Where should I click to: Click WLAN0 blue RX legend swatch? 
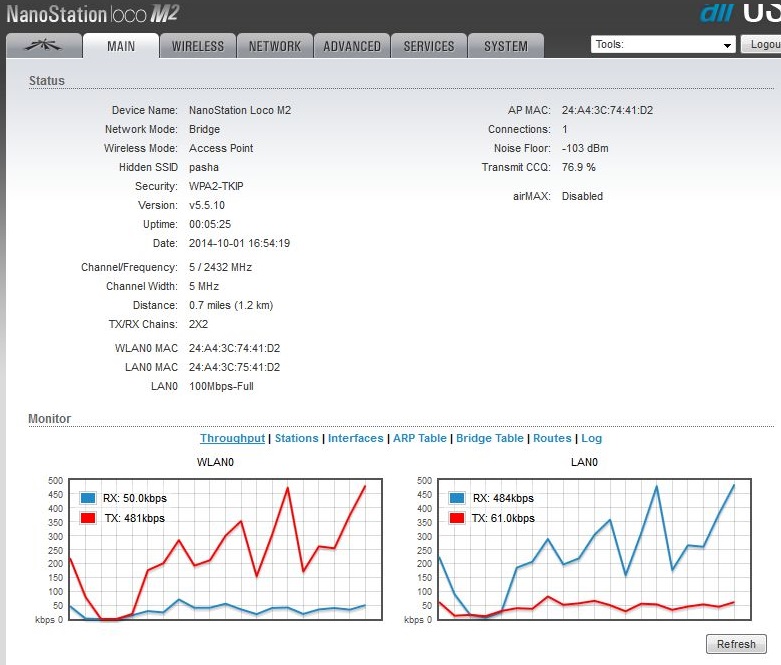click(x=88, y=498)
